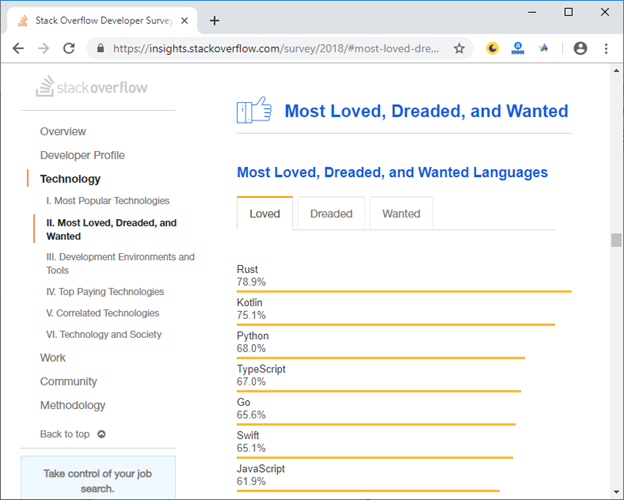The width and height of the screenshot is (624, 500).
Task: Go to Most Loved, Dreaded, and Wanted
Action: click(111, 229)
